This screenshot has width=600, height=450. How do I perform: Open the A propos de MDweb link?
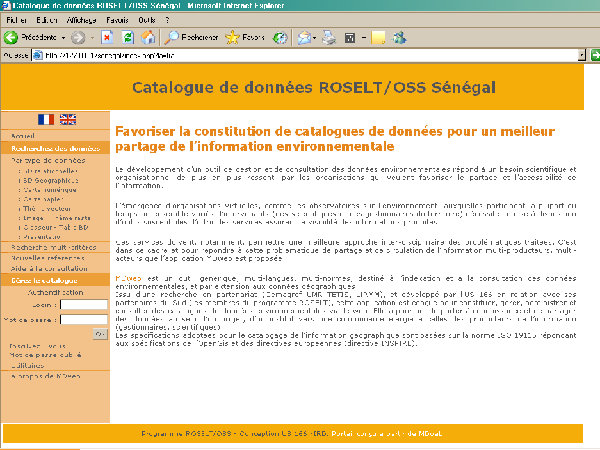(x=46, y=376)
